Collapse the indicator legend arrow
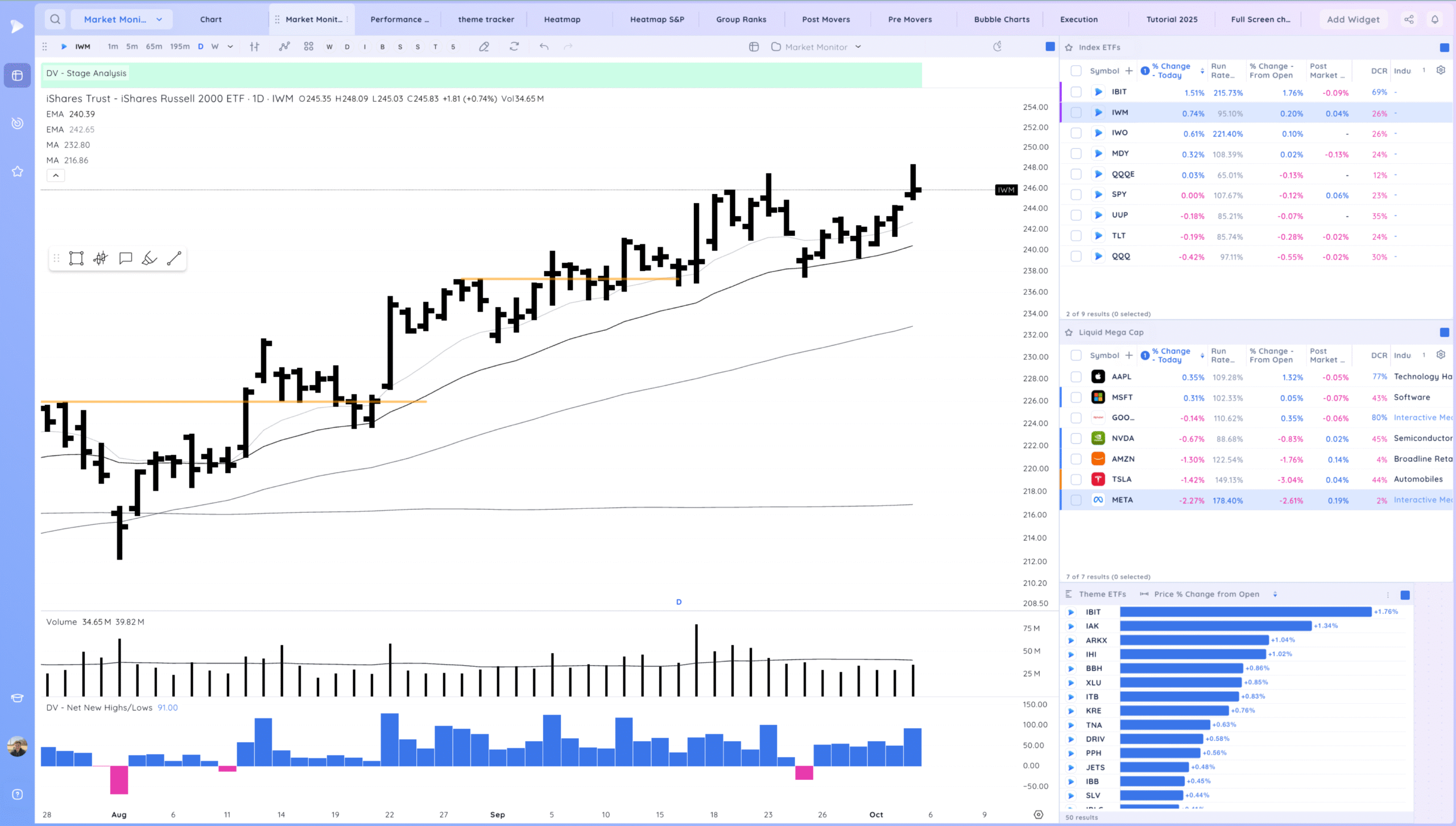Viewport: 1456px width, 826px height. [56, 176]
